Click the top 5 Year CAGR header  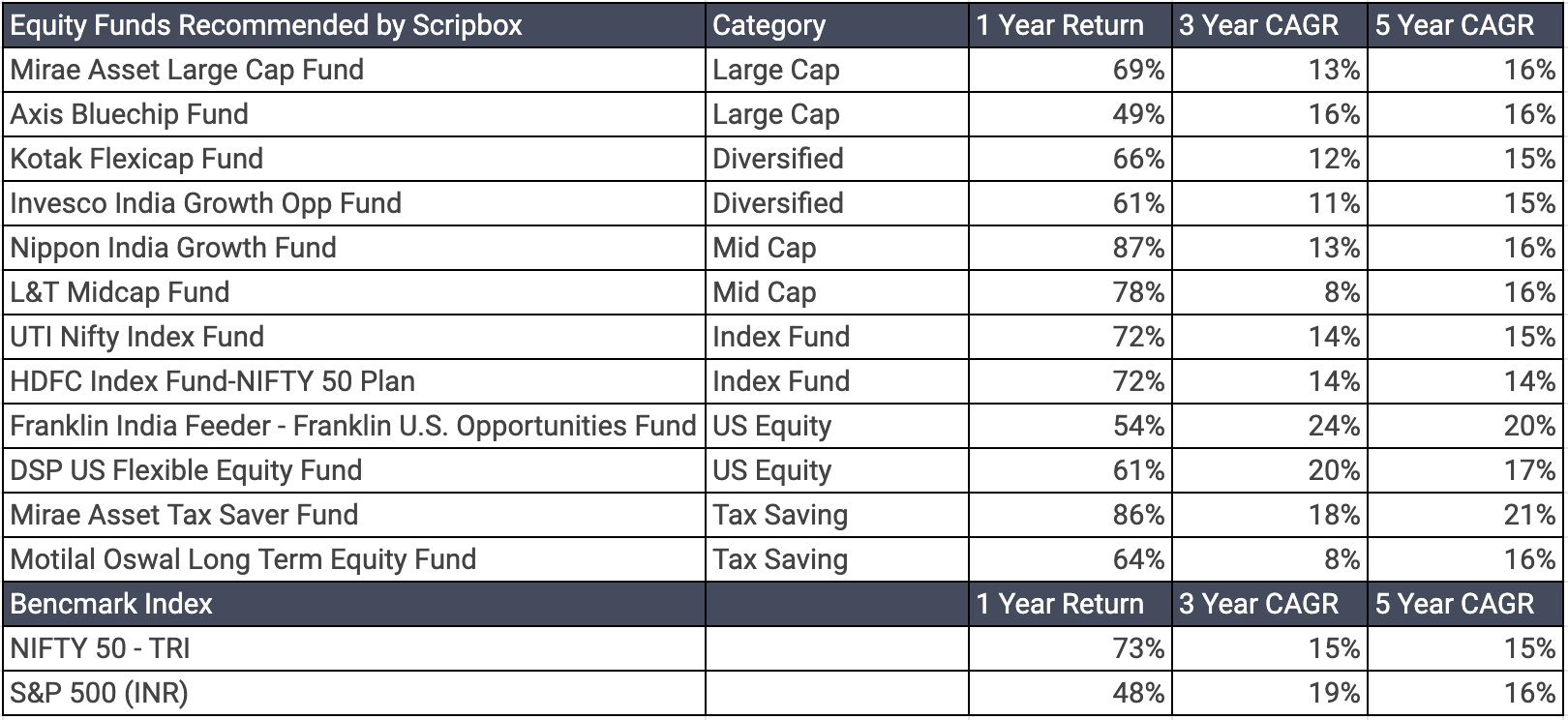(1455, 25)
